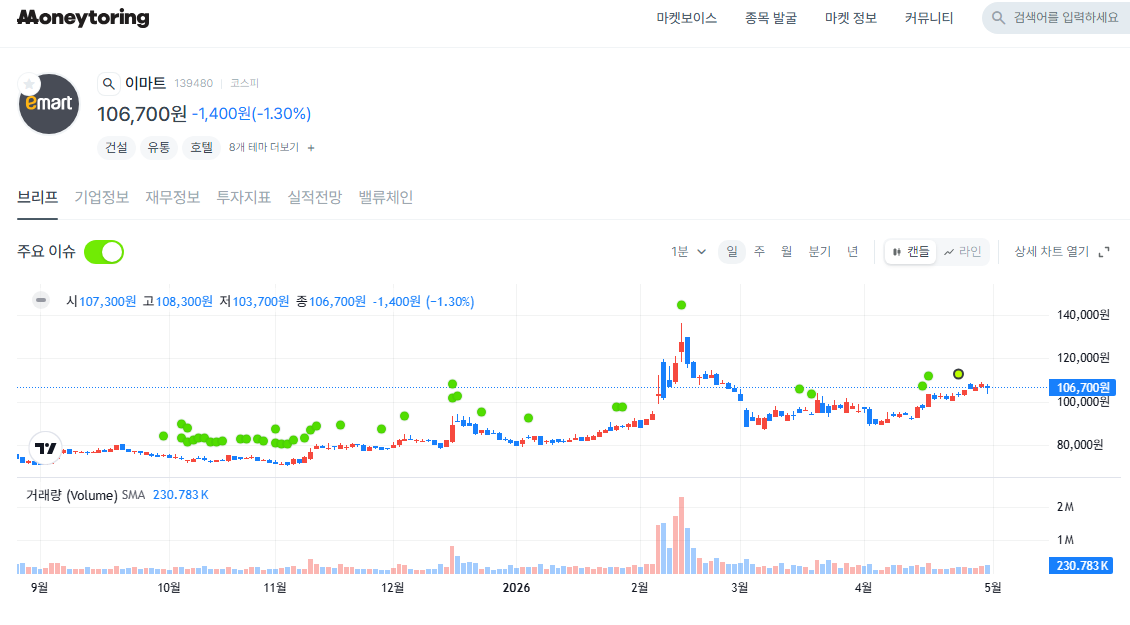Click the search icon next to 이마트
The width and height of the screenshot is (1130, 625).
pyautogui.click(x=108, y=84)
